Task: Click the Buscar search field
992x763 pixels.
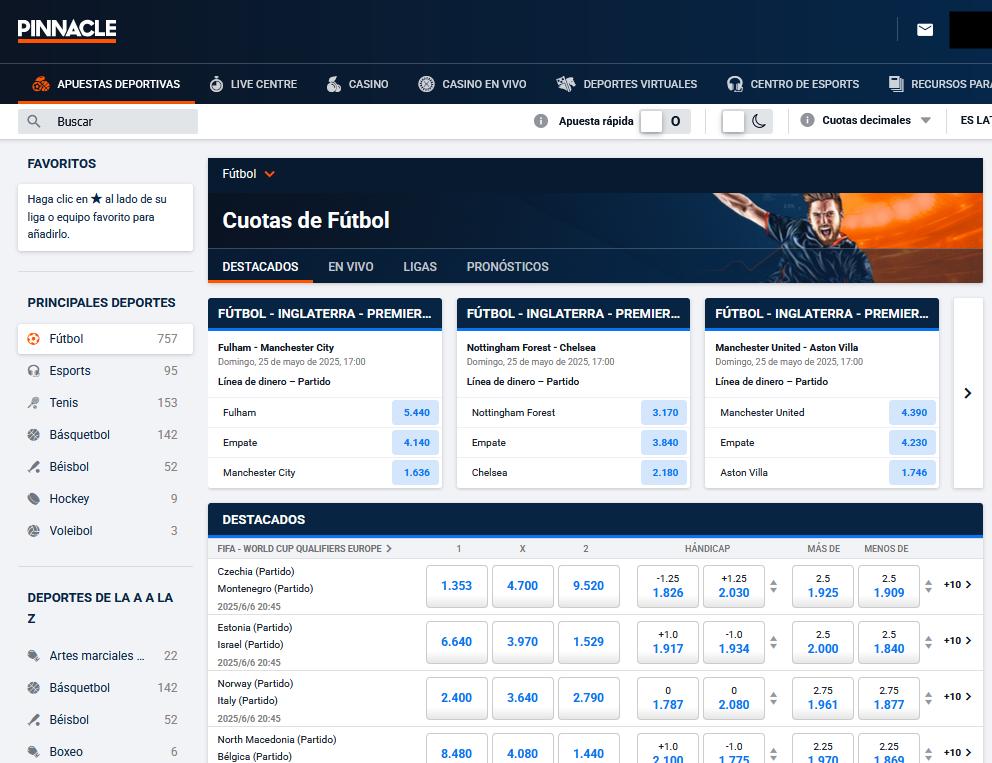Action: 120,121
